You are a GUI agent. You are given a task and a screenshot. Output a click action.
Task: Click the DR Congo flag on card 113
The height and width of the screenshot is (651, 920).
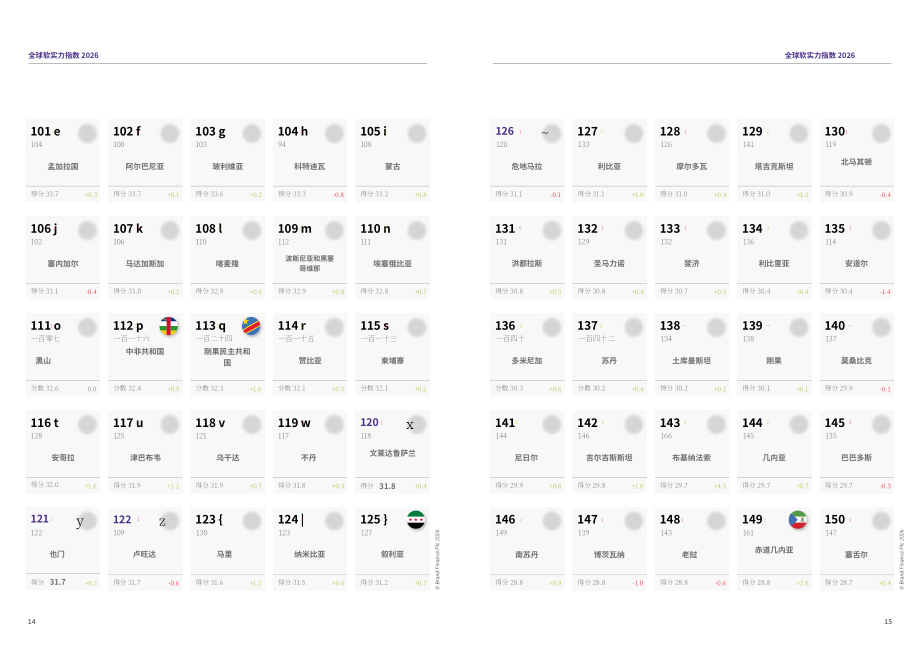tap(251, 326)
